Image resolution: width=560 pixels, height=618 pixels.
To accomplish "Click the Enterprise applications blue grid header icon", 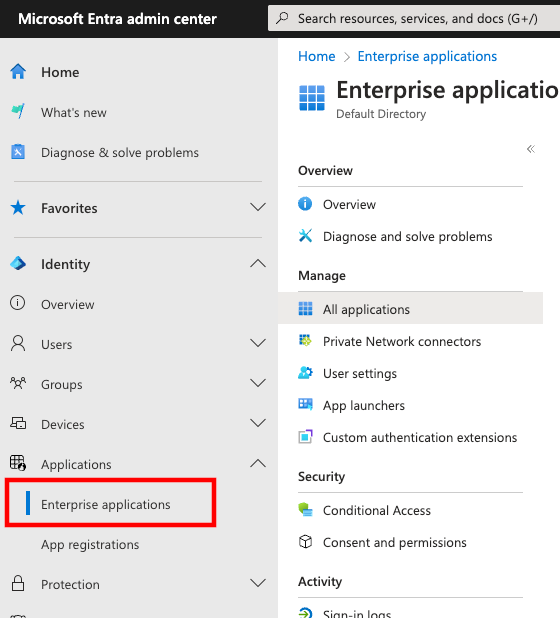I will coord(312,98).
